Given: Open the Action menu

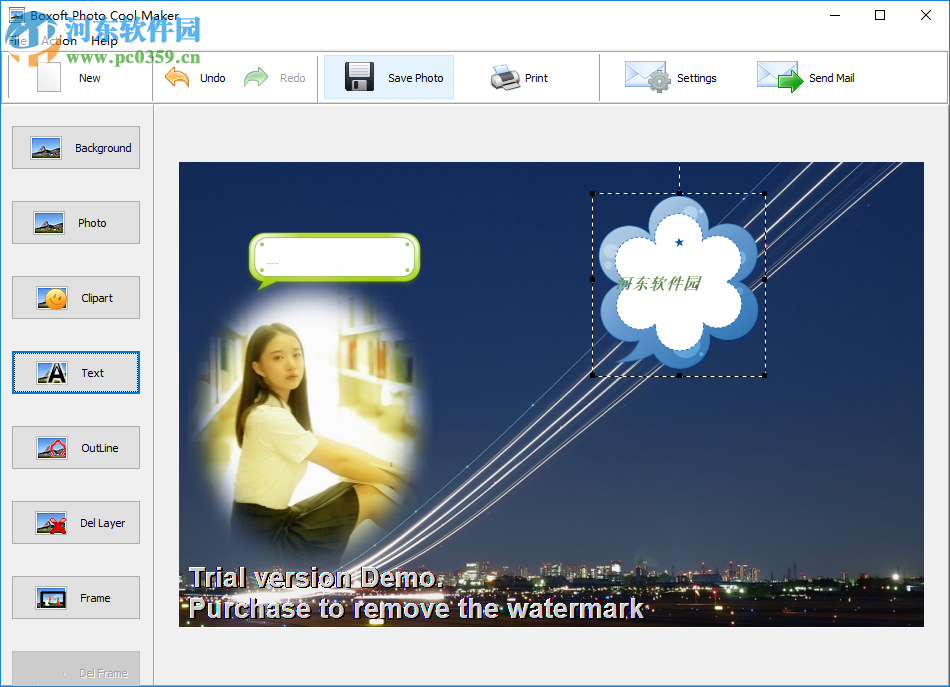Looking at the screenshot, I should pyautogui.click(x=58, y=41).
